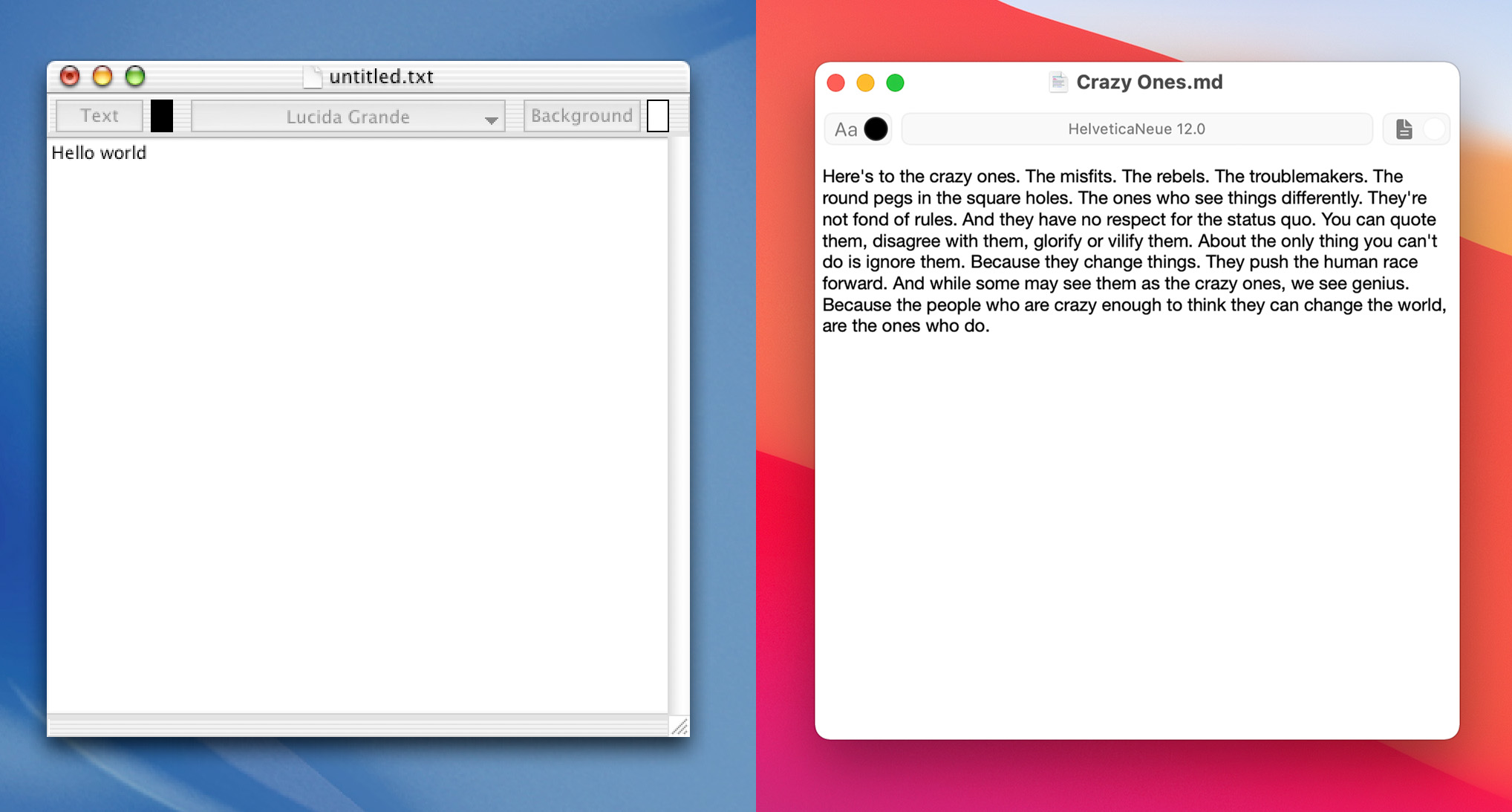
Task: Open the white background color swatch in untitled.txt
Action: [658, 116]
